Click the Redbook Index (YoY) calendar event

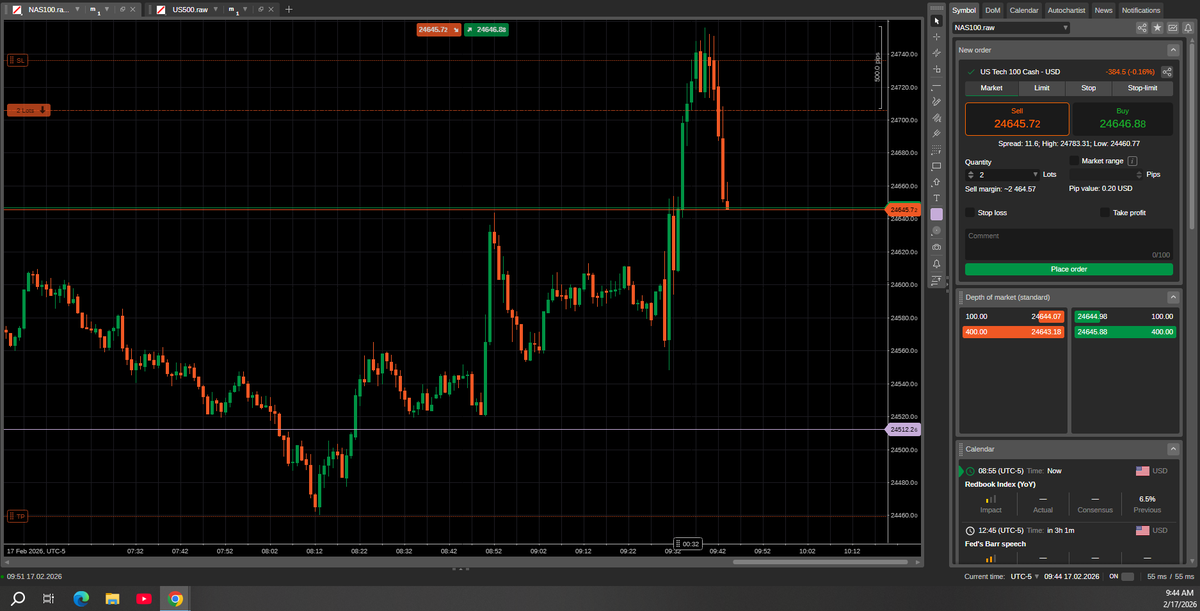click(x=1000, y=484)
